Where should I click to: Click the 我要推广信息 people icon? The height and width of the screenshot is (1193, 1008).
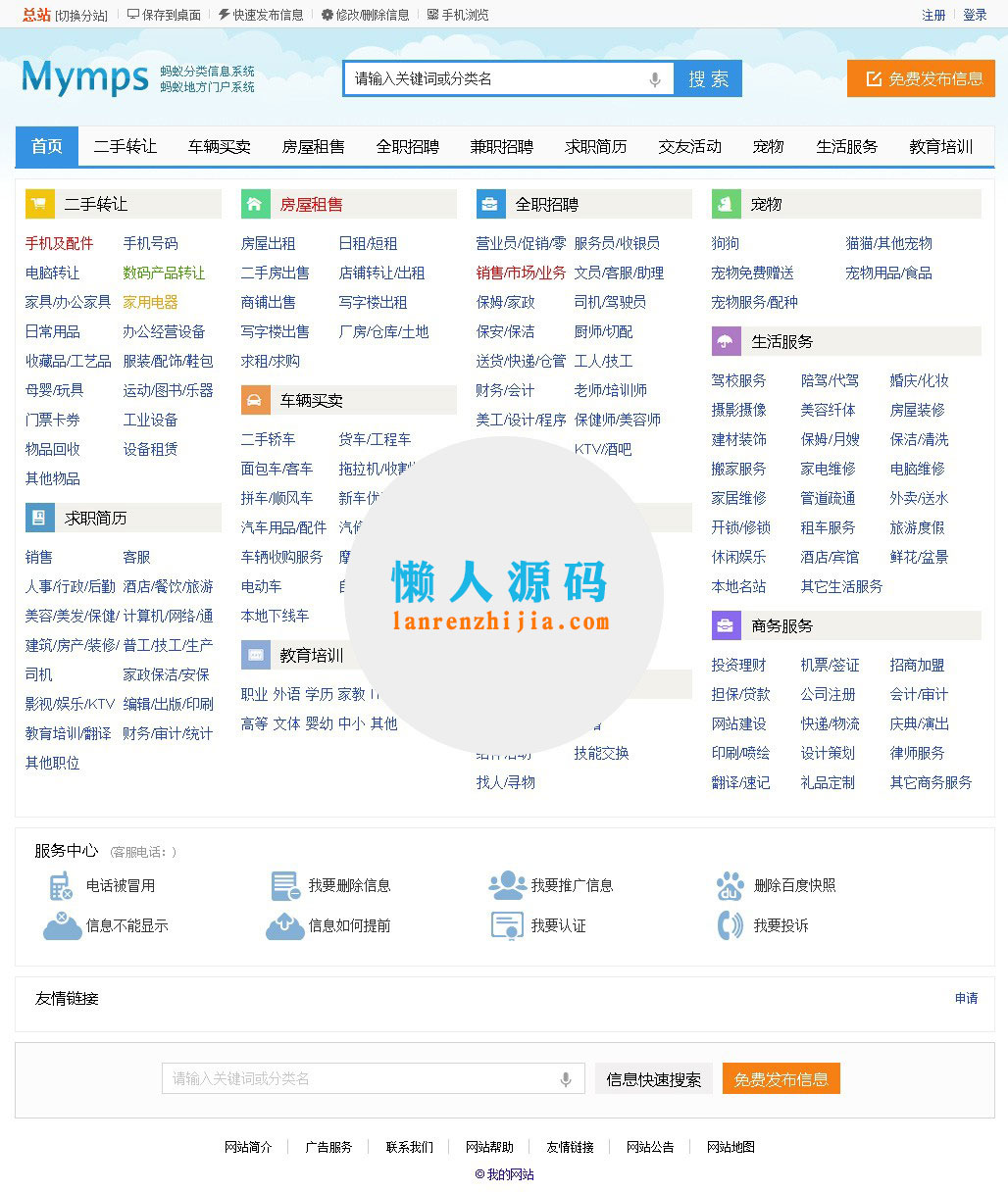[x=506, y=884]
